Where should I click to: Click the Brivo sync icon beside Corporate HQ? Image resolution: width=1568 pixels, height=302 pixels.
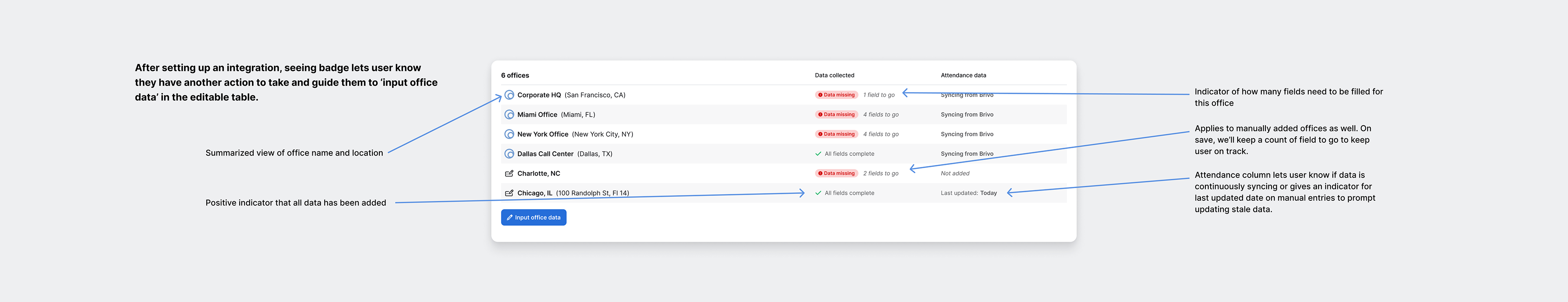[x=510, y=95]
